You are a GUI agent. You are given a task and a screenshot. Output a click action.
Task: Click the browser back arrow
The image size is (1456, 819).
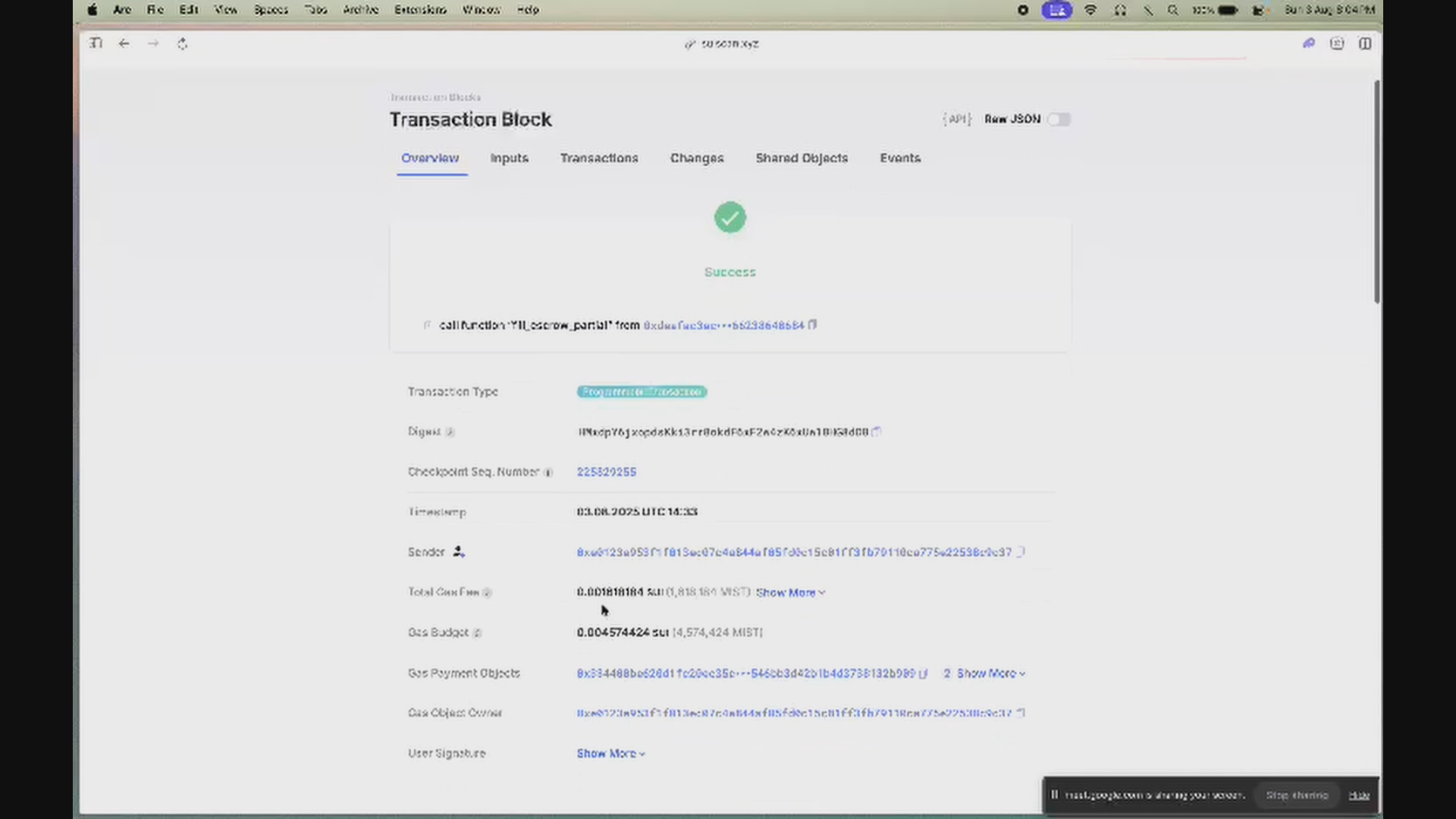coord(124,43)
